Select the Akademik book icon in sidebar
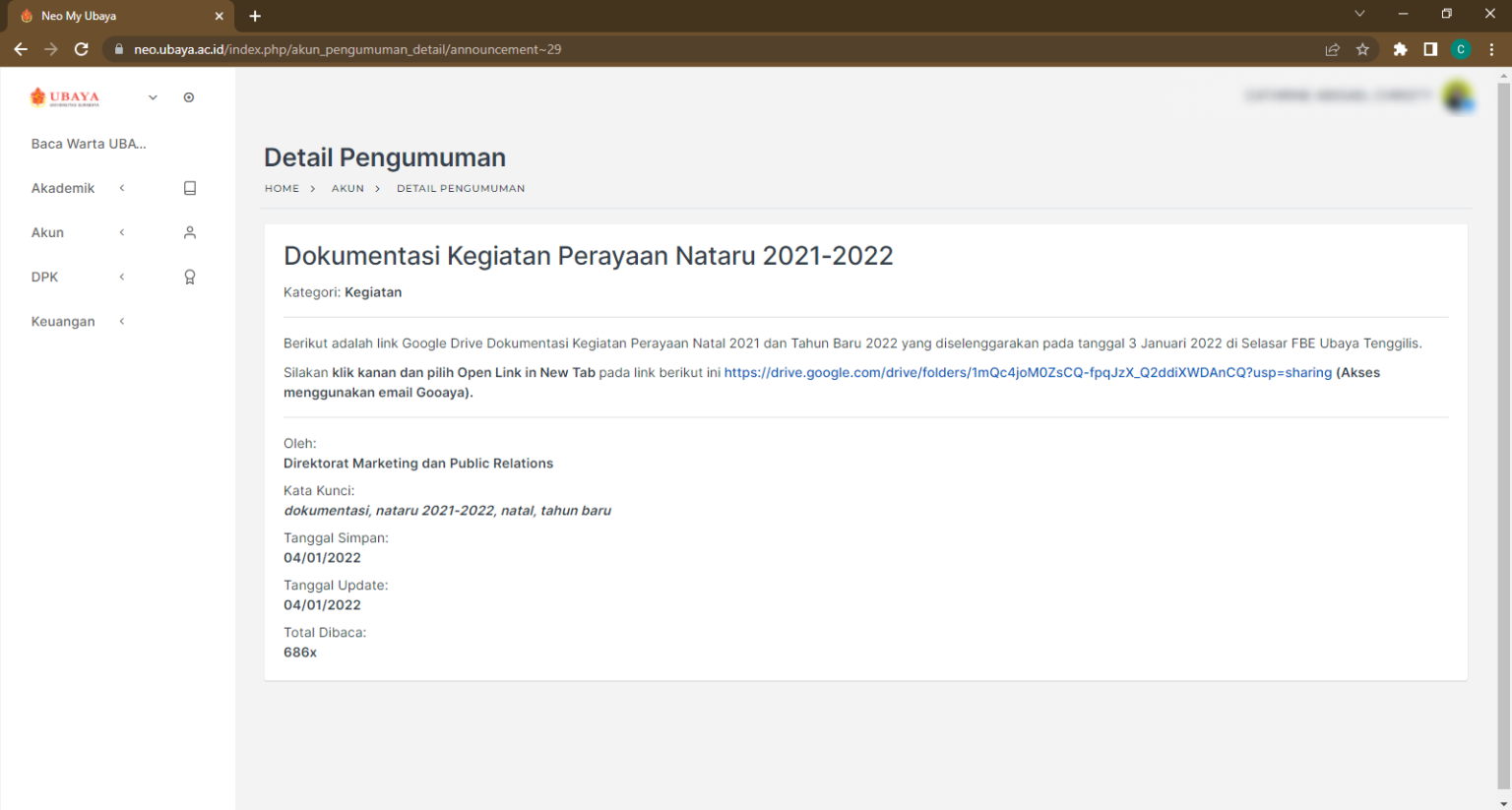The width and height of the screenshot is (1512, 810). (x=189, y=188)
